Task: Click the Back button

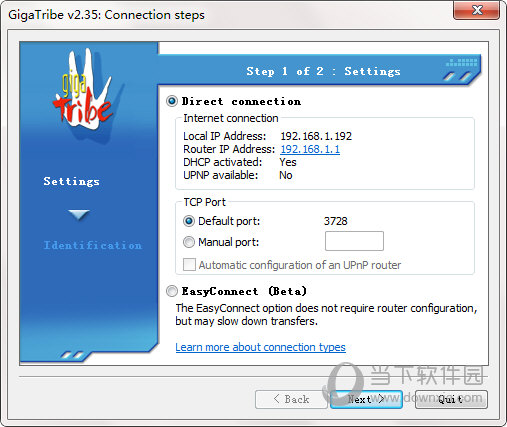Action: click(291, 399)
